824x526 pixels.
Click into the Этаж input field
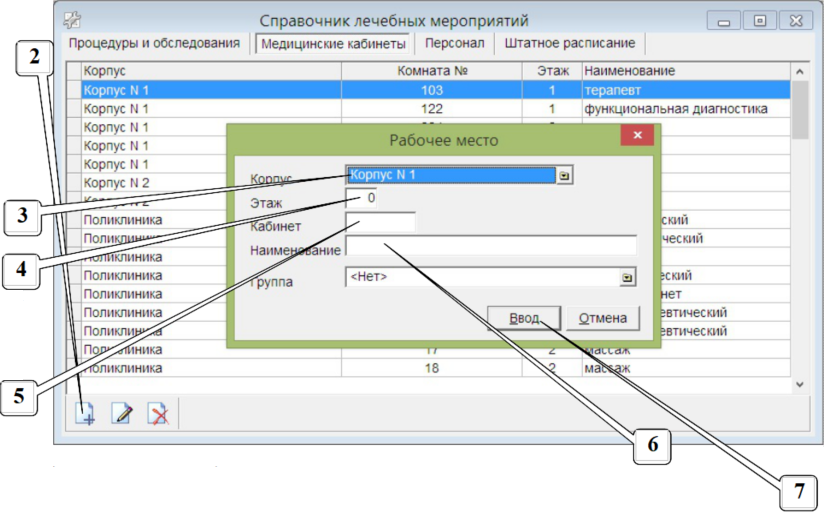point(361,199)
